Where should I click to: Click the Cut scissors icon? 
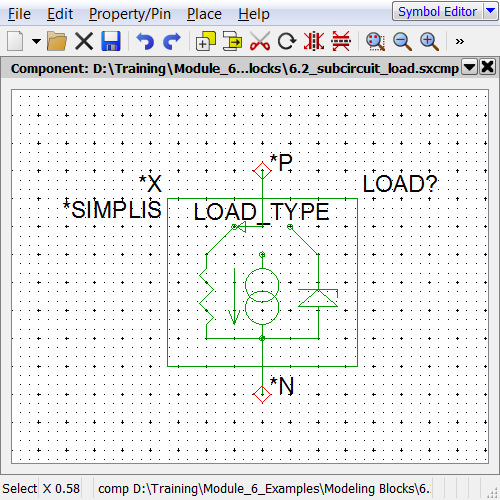click(260, 41)
